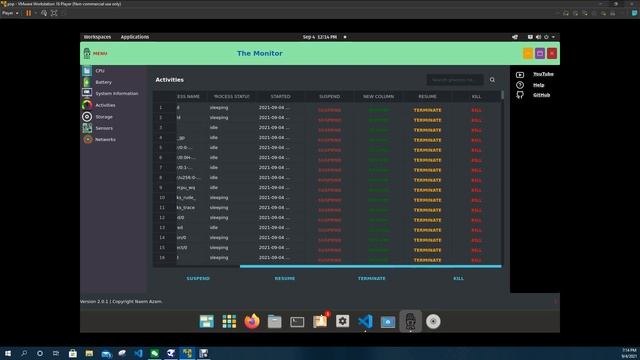Click KILL in row 5
This screenshot has width=640, height=360.
[476, 150]
